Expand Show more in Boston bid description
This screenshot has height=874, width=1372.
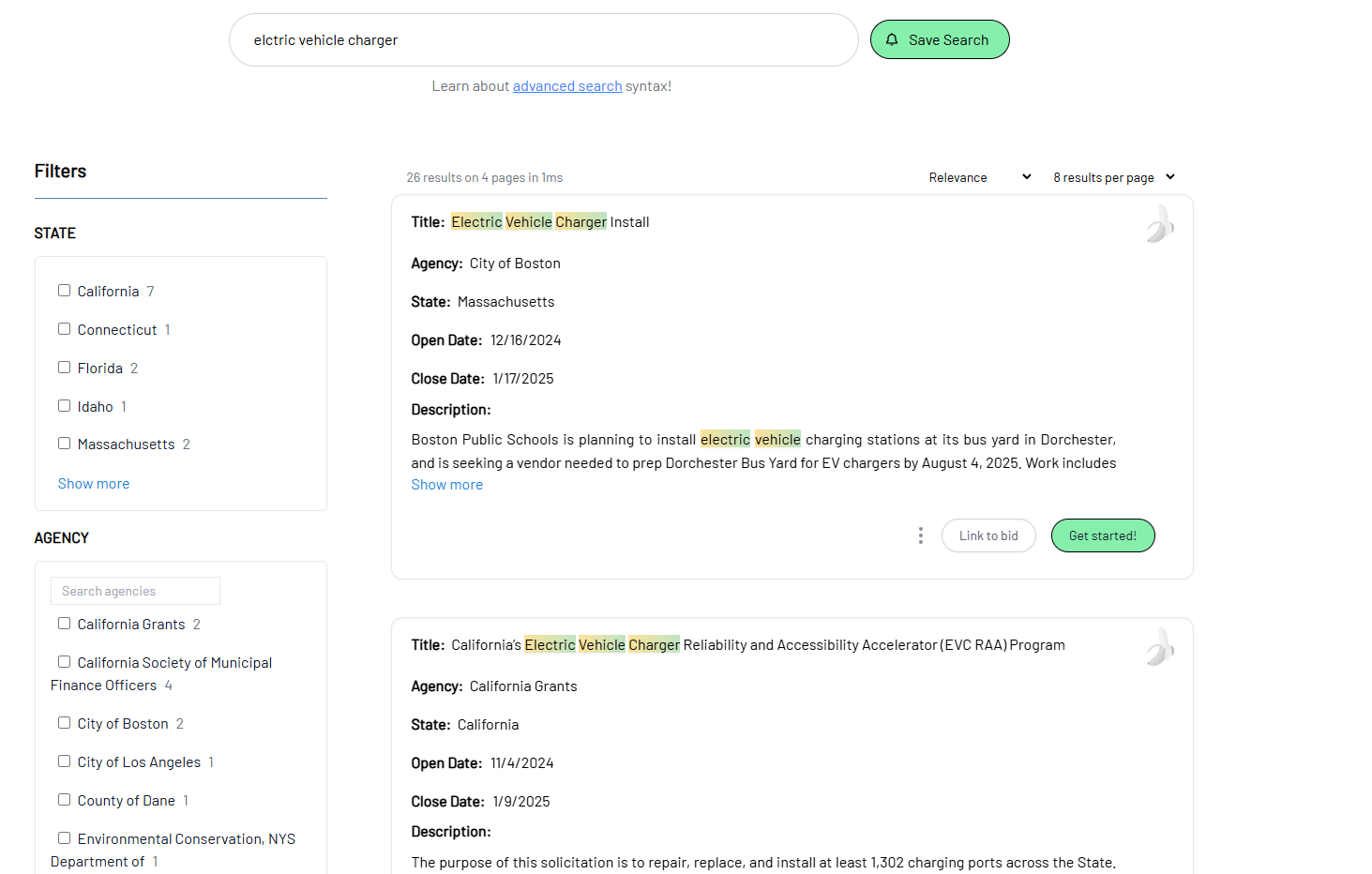tap(447, 485)
